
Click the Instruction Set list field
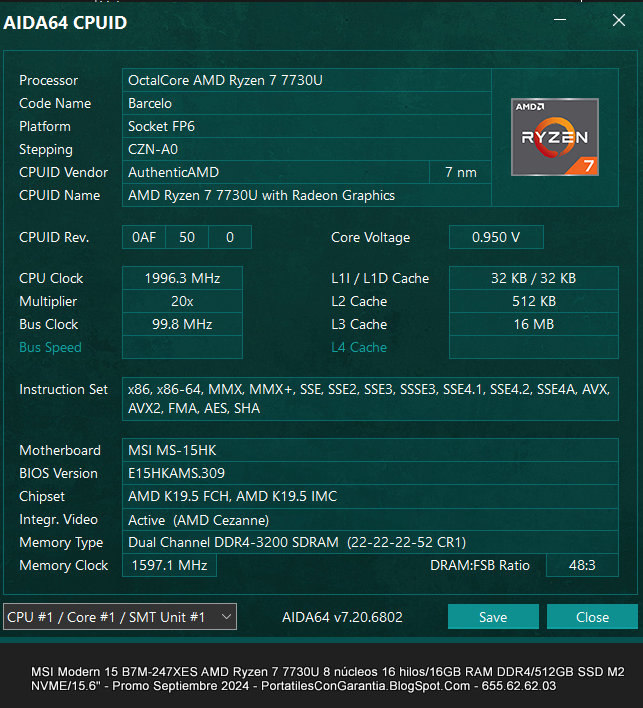pyautogui.click(x=370, y=399)
